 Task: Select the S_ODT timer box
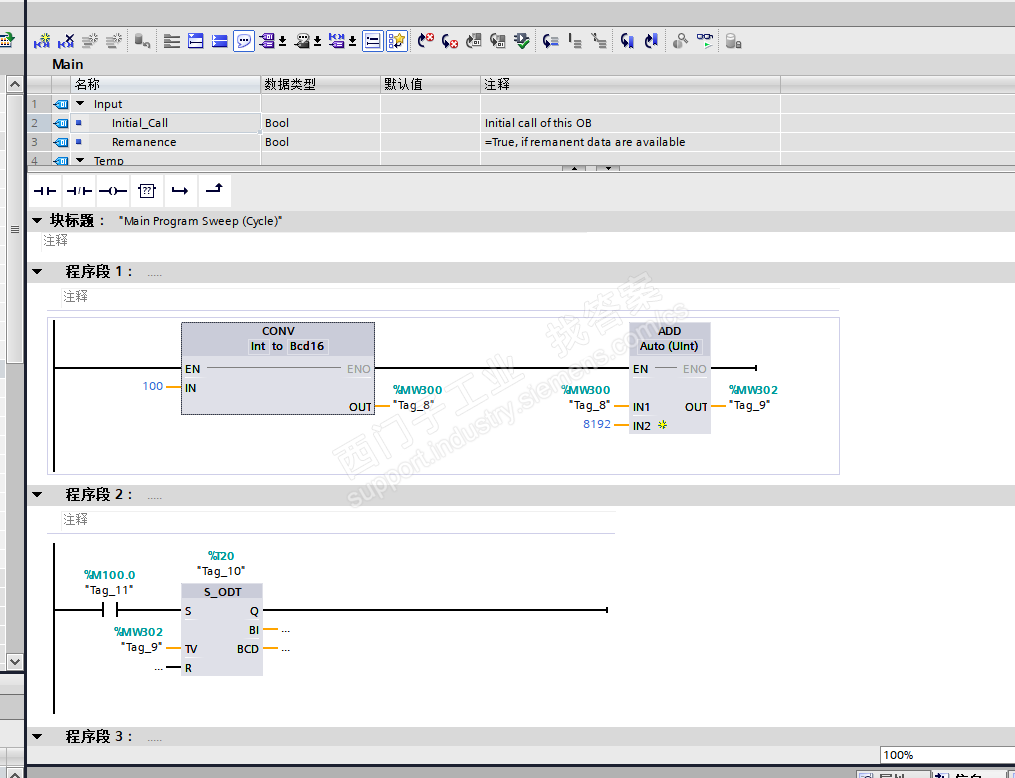tap(222, 629)
